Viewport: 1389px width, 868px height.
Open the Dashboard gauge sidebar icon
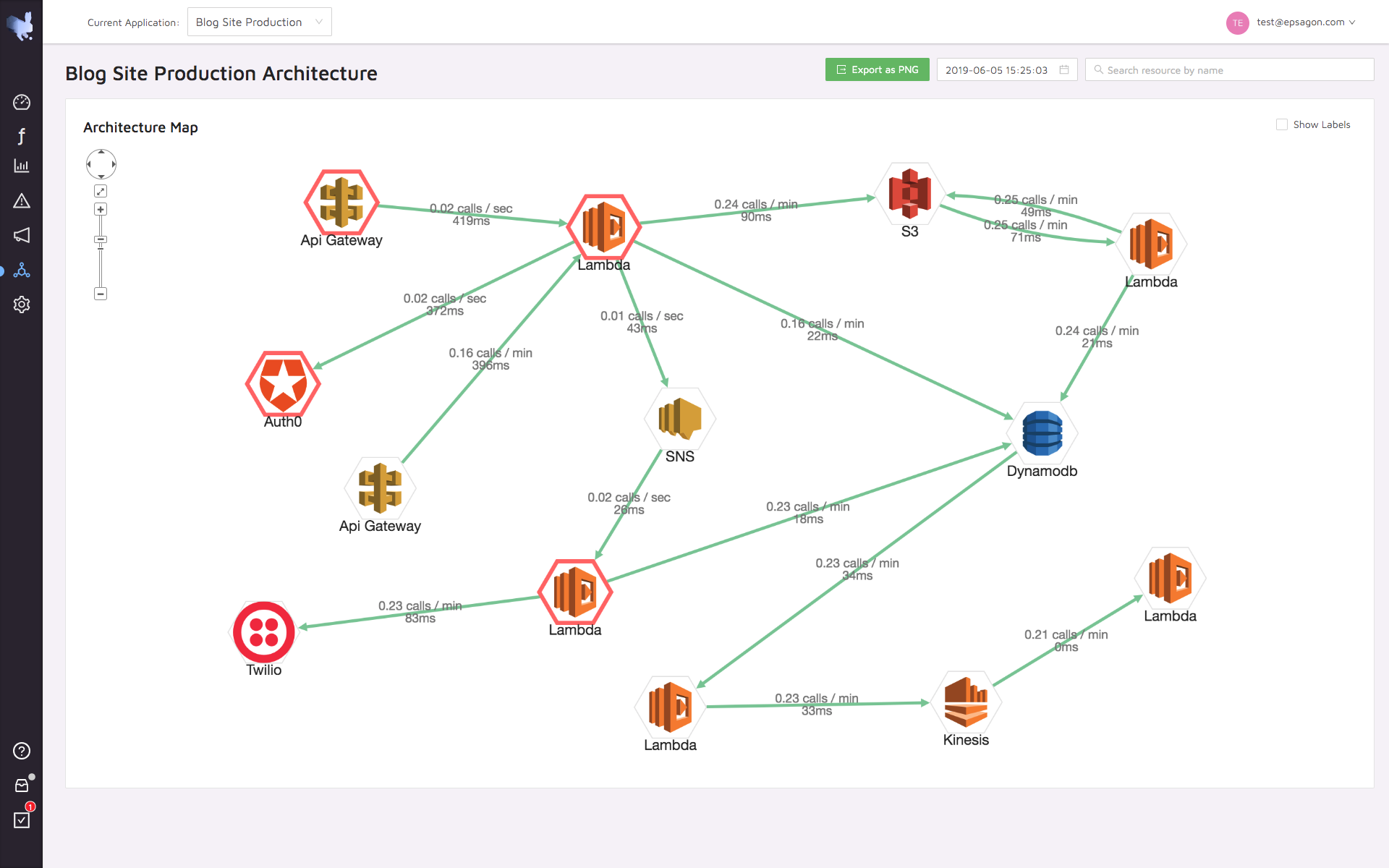(x=22, y=102)
